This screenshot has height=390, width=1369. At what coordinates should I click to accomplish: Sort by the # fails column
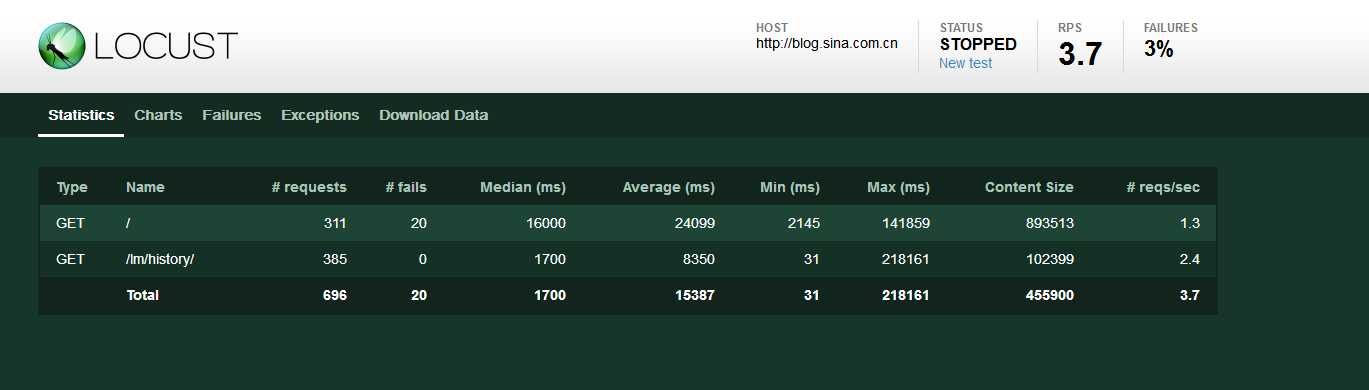(407, 187)
